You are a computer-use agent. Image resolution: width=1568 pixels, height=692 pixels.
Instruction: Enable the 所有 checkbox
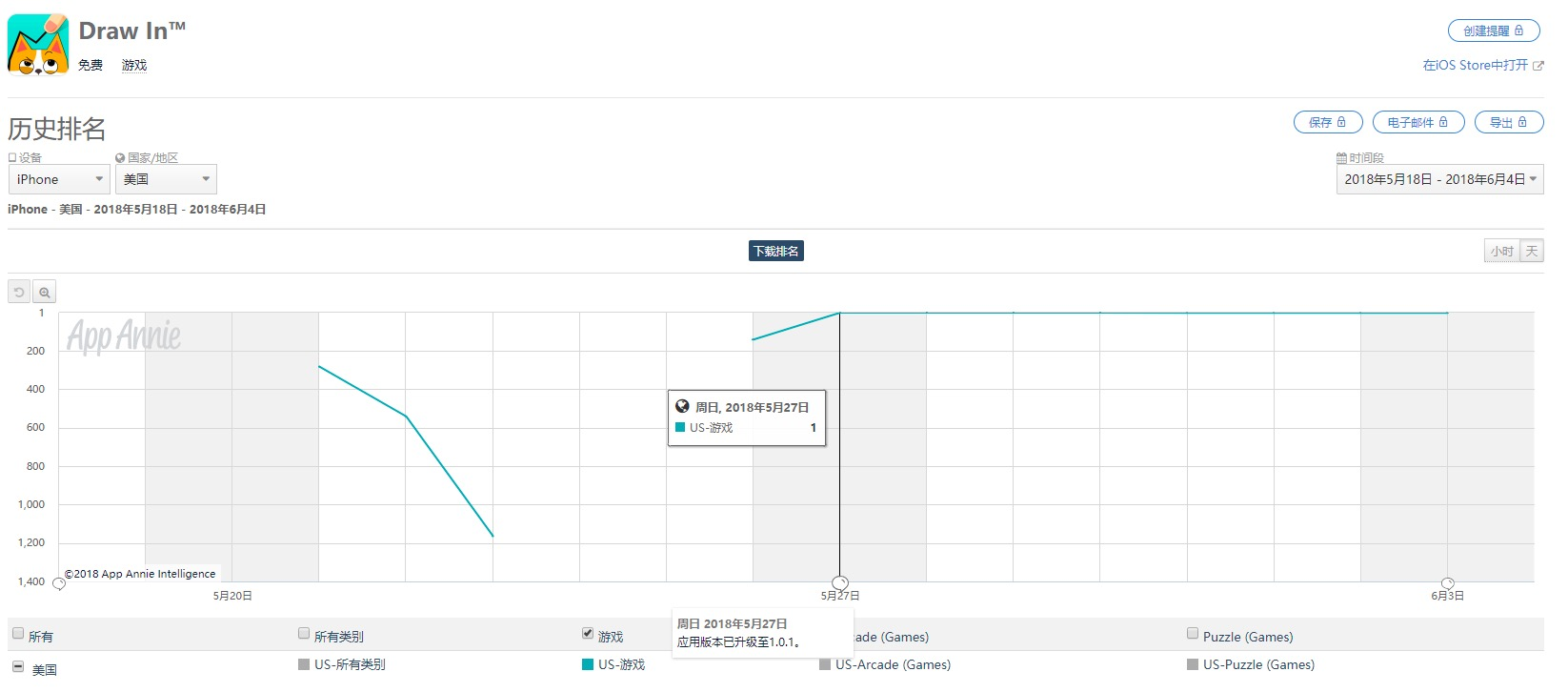tap(18, 634)
